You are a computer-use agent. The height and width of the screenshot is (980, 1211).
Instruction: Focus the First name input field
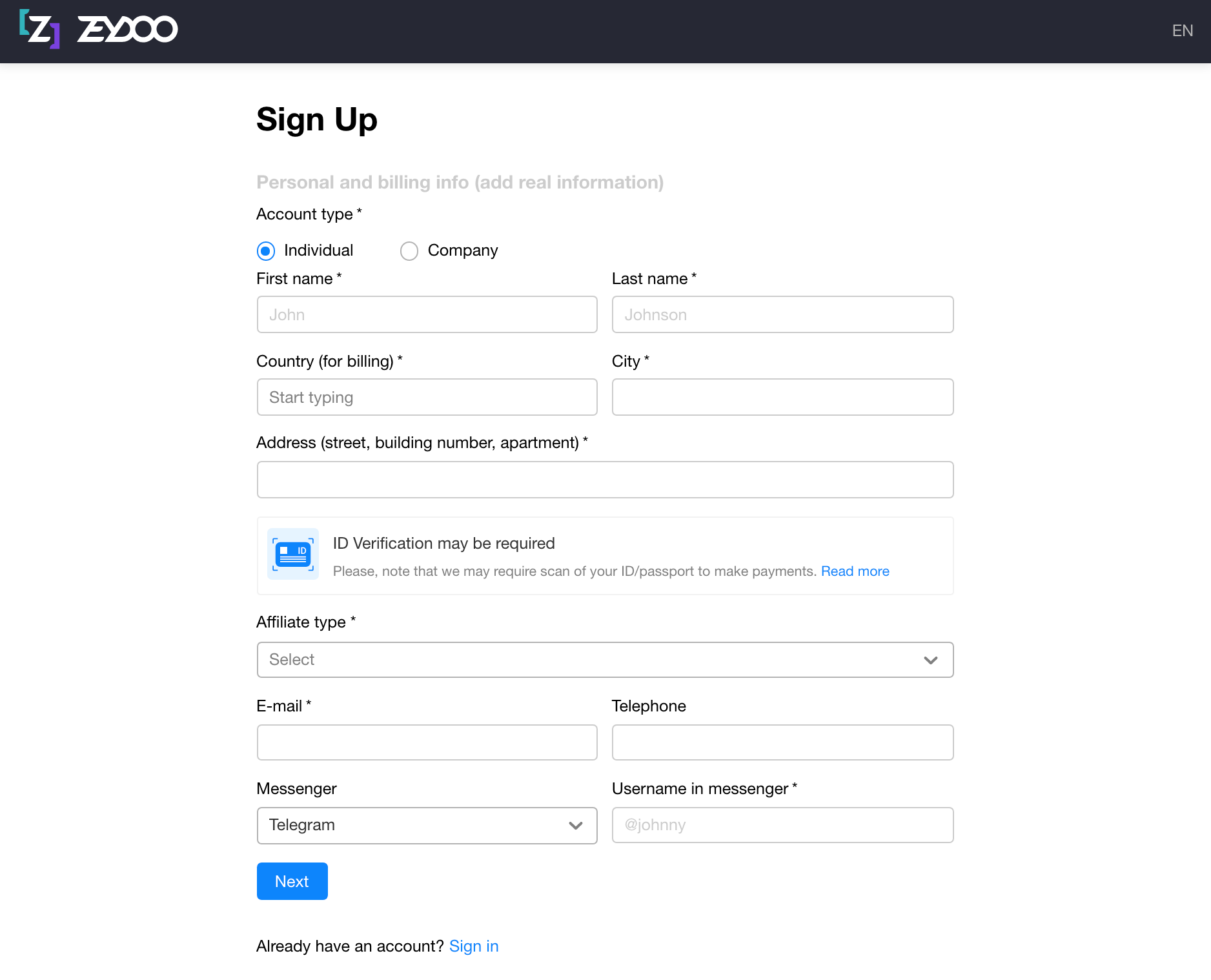pos(427,314)
